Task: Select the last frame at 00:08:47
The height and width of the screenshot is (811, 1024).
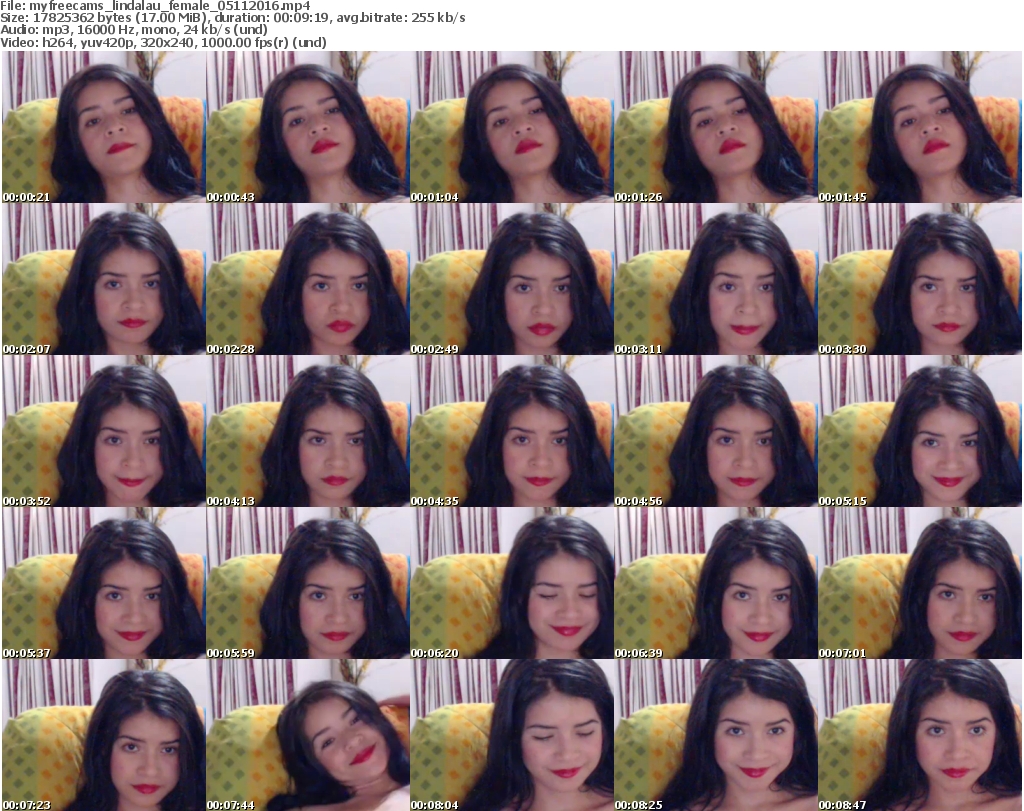Action: pyautogui.click(x=919, y=735)
